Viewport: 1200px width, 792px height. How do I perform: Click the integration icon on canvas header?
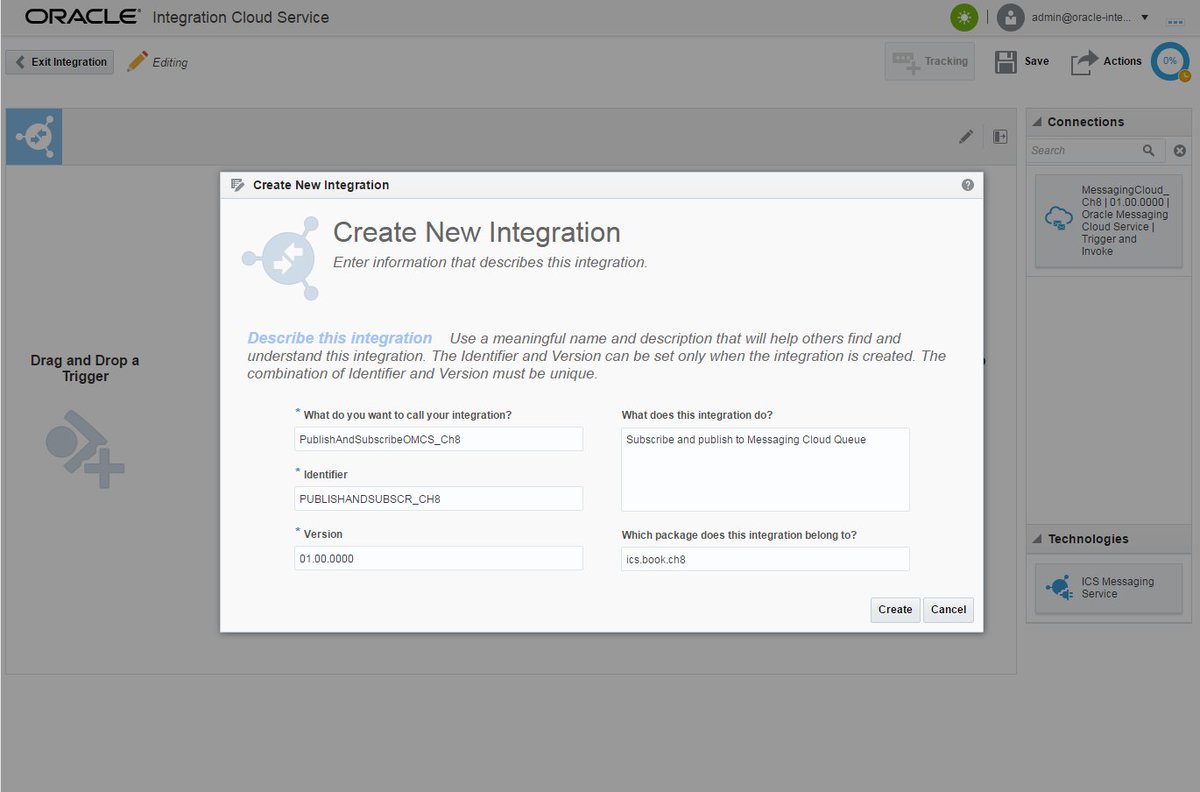(34, 137)
